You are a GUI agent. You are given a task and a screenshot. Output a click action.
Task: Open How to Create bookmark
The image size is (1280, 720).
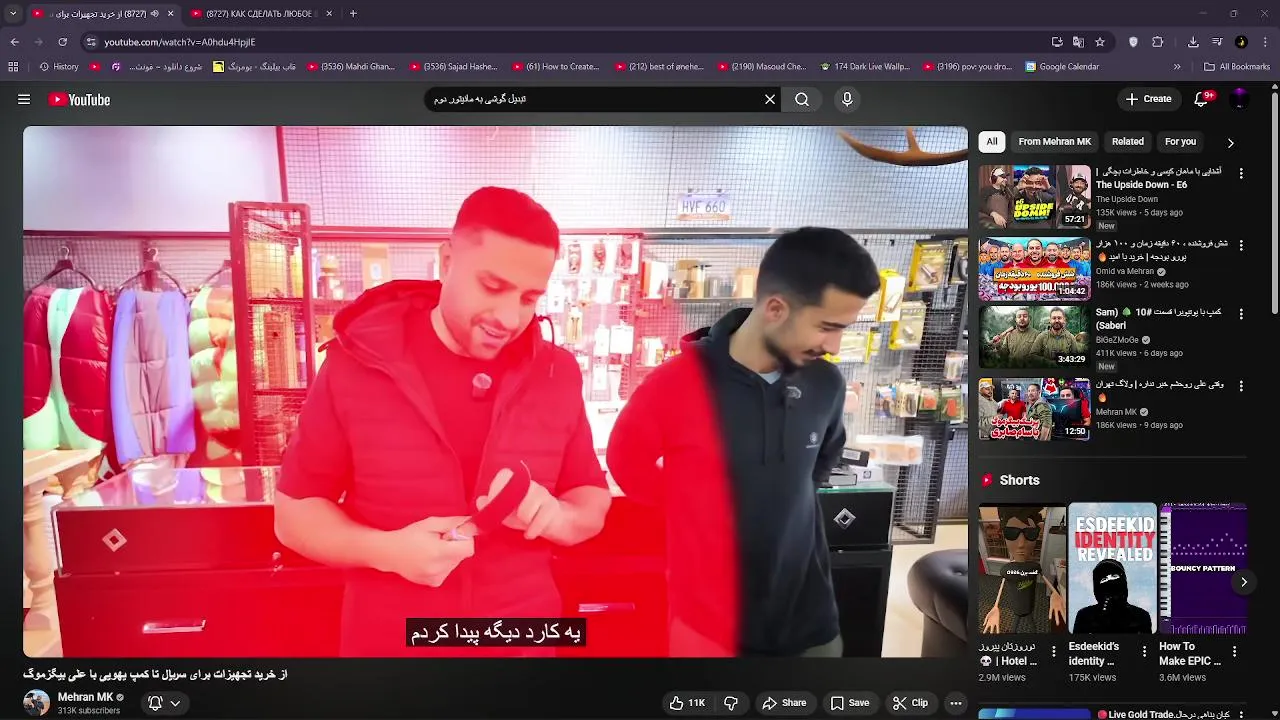[x=556, y=67]
